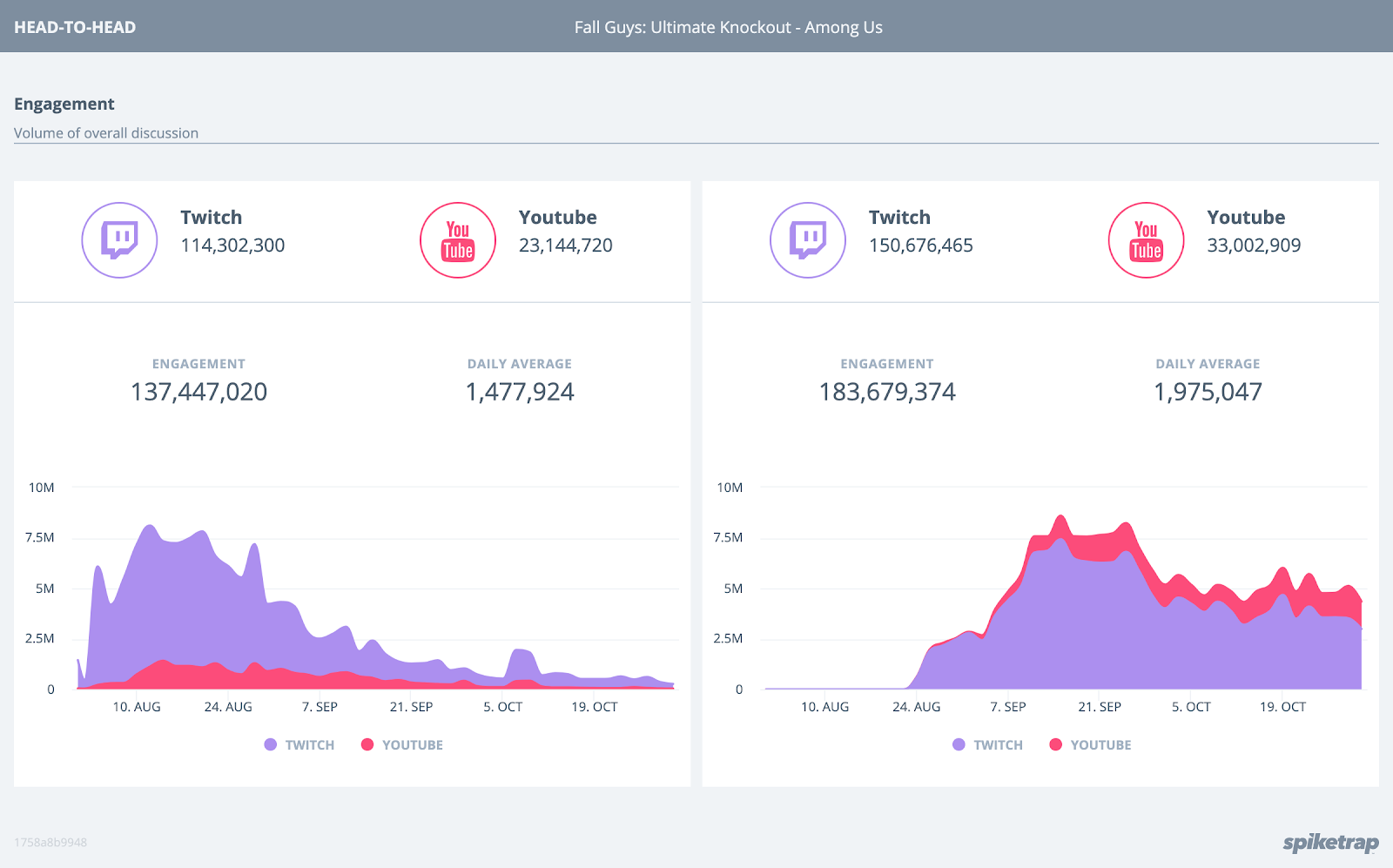Click the 5. OCT axis label in the left chart
Image resolution: width=1393 pixels, height=868 pixels.
(x=503, y=707)
